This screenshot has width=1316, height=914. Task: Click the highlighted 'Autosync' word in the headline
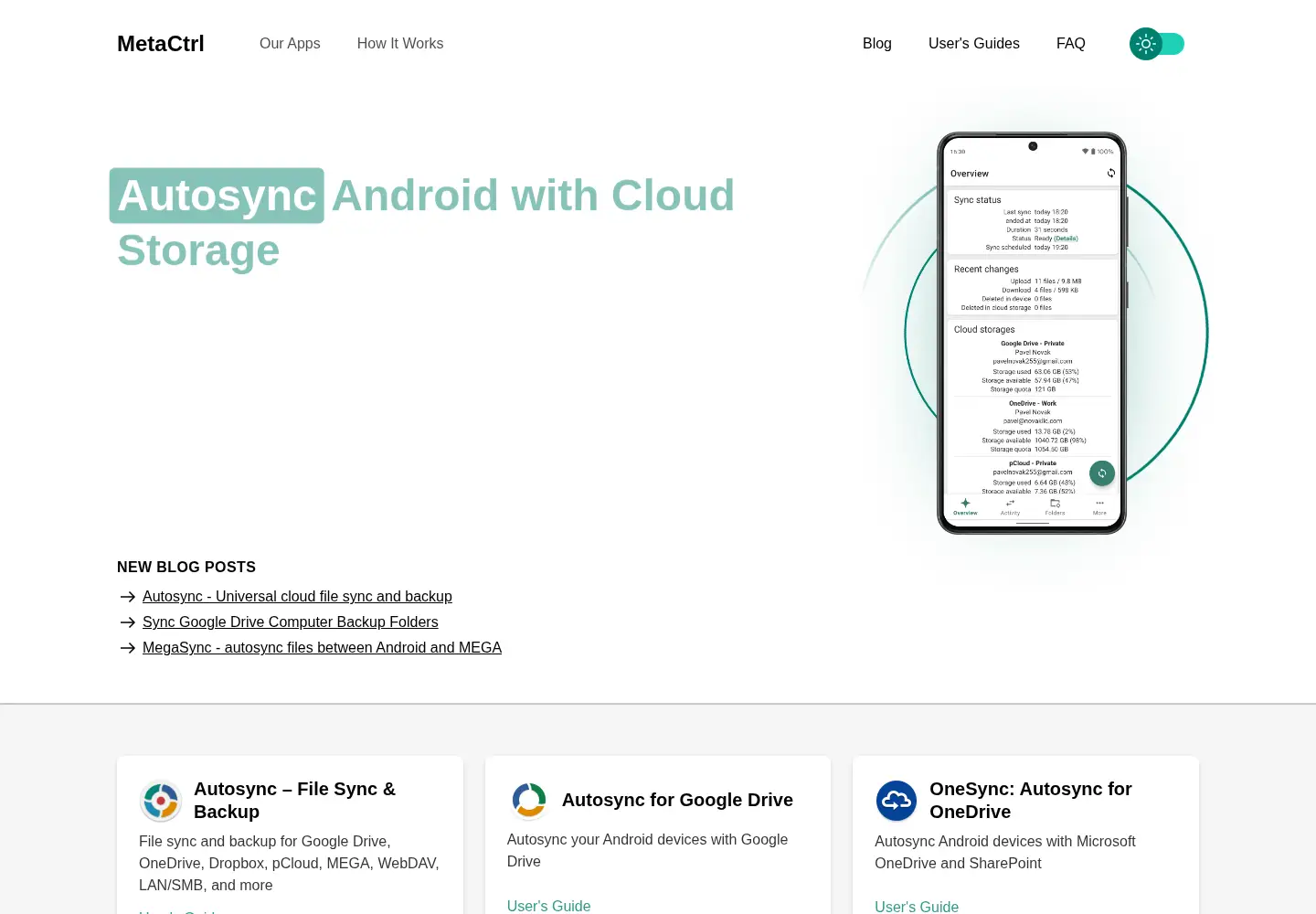click(217, 196)
